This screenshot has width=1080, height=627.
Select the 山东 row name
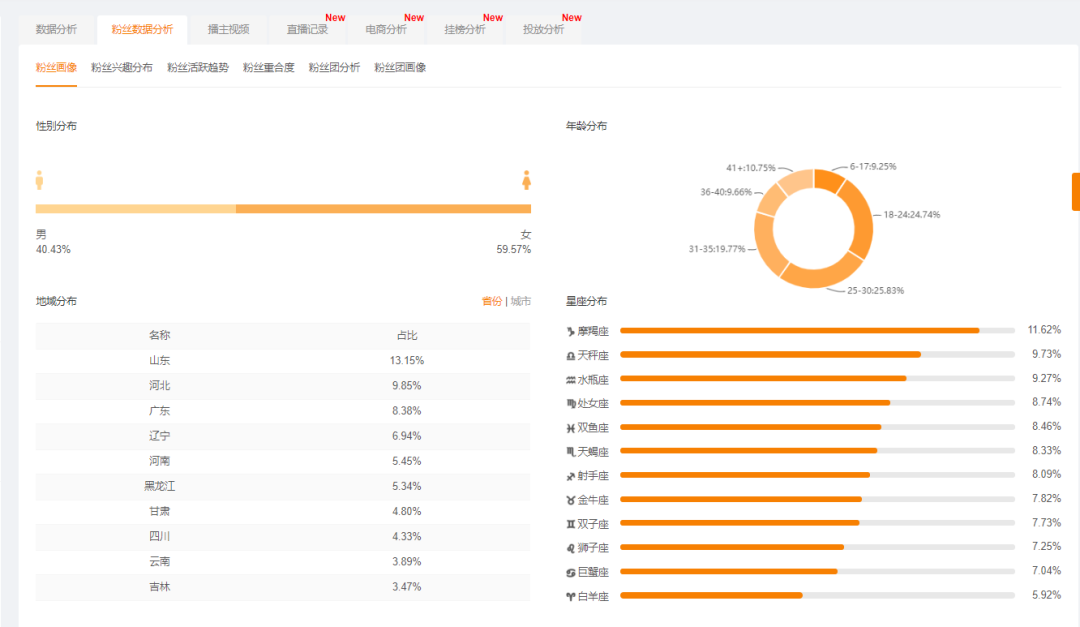[x=159, y=360]
